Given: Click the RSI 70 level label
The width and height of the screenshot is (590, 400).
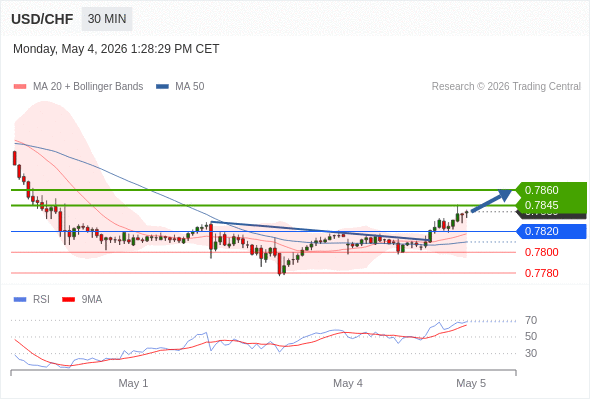Looking at the screenshot, I should coord(531,321).
